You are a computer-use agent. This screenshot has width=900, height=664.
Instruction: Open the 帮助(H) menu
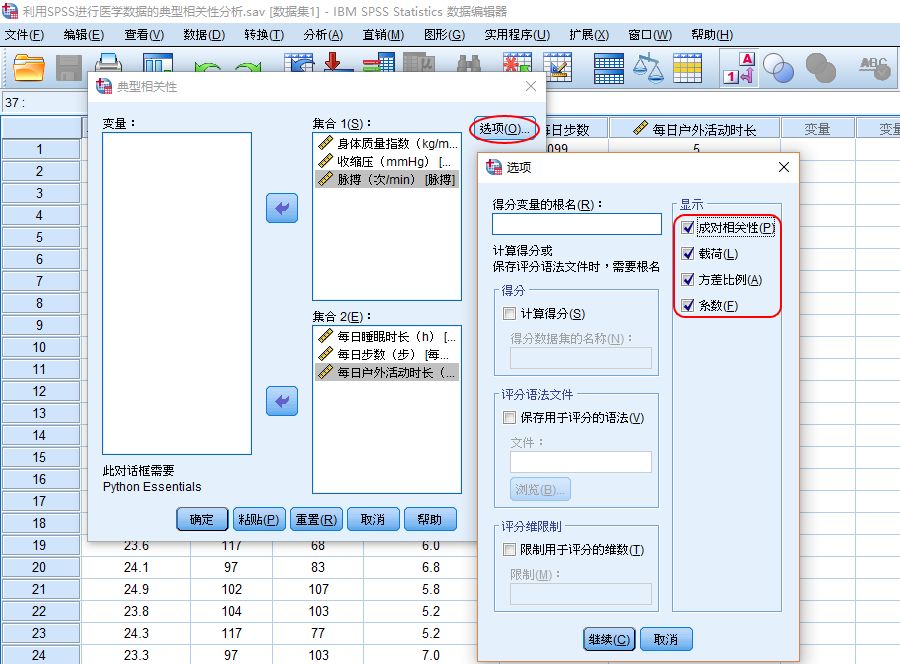coord(712,35)
